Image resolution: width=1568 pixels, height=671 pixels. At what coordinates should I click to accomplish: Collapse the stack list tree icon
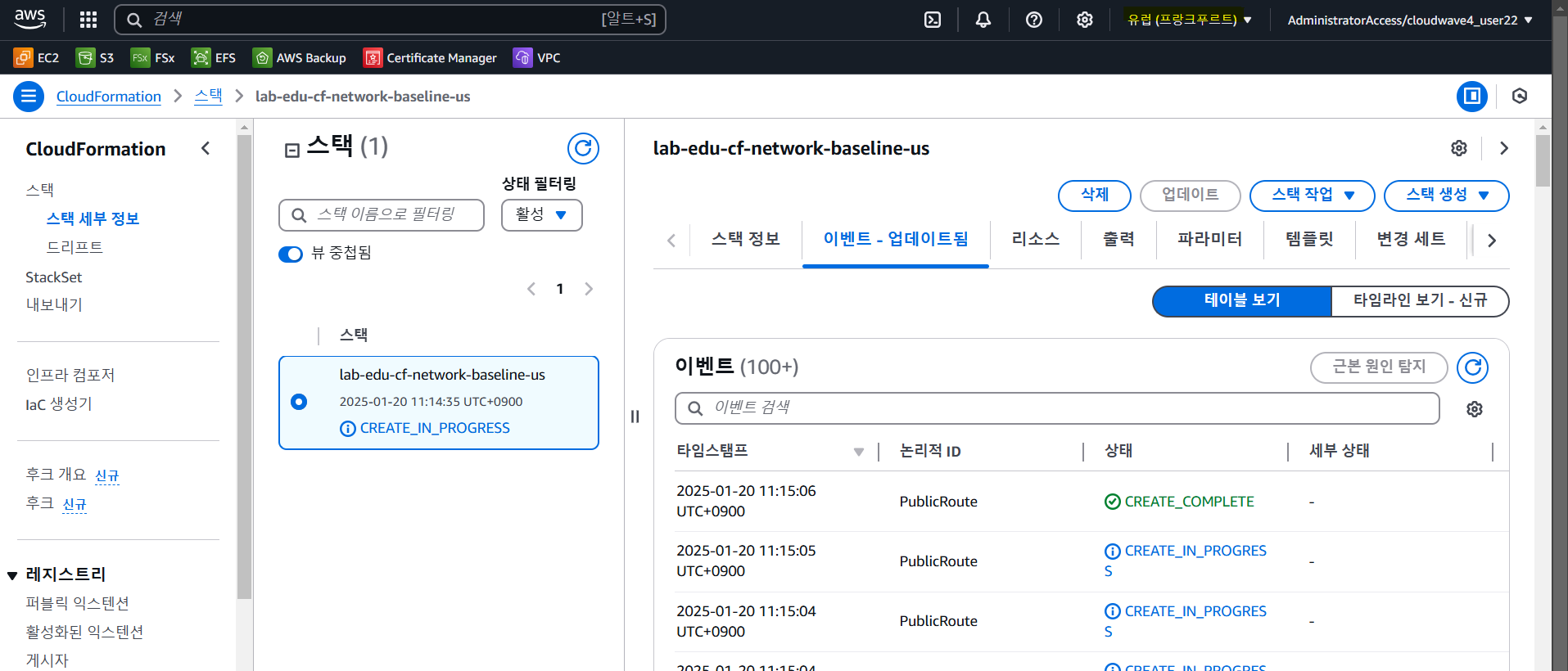291,150
